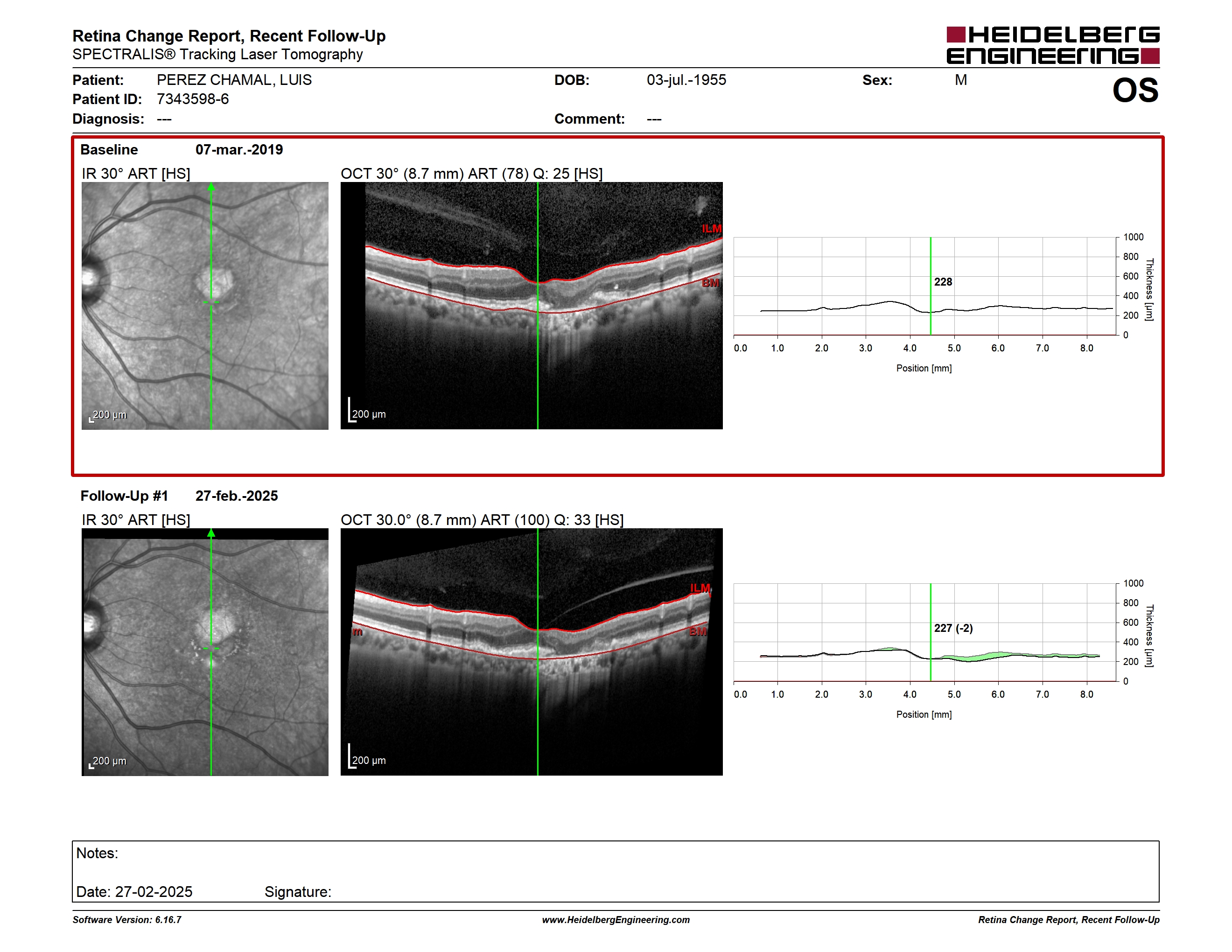Click the baseline 'IR 30° ART [HS]' caption
The image size is (1232, 952).
point(136,173)
